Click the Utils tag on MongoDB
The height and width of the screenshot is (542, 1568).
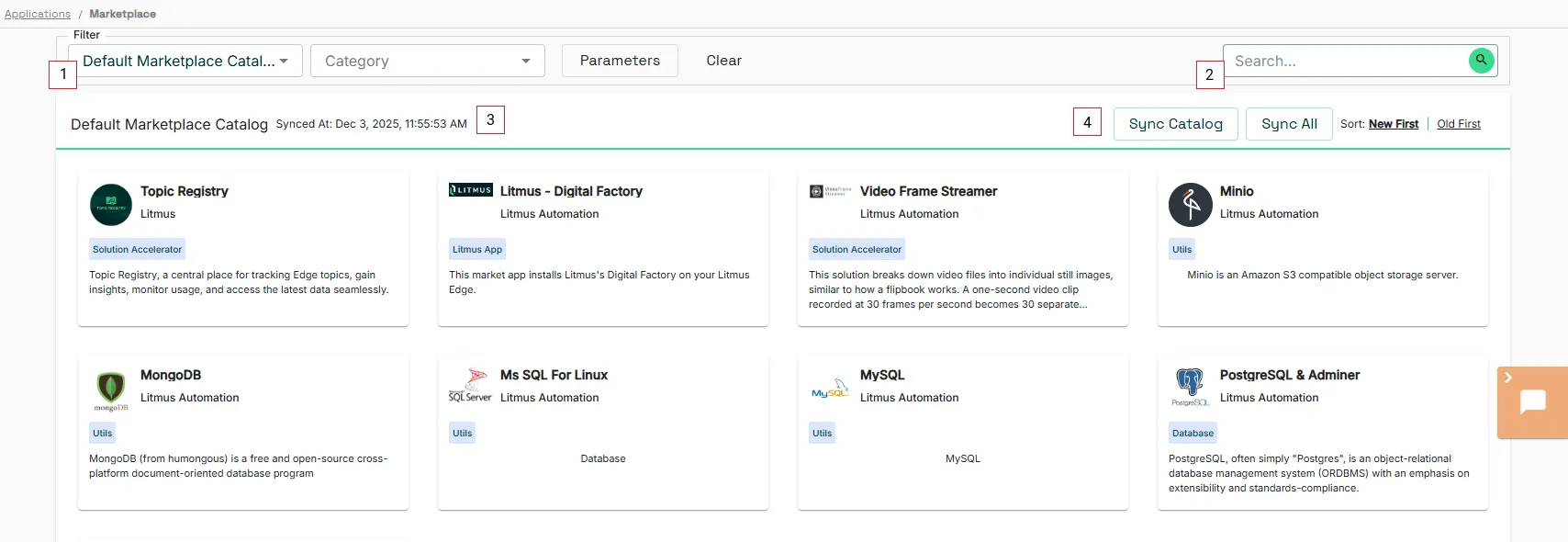[103, 433]
